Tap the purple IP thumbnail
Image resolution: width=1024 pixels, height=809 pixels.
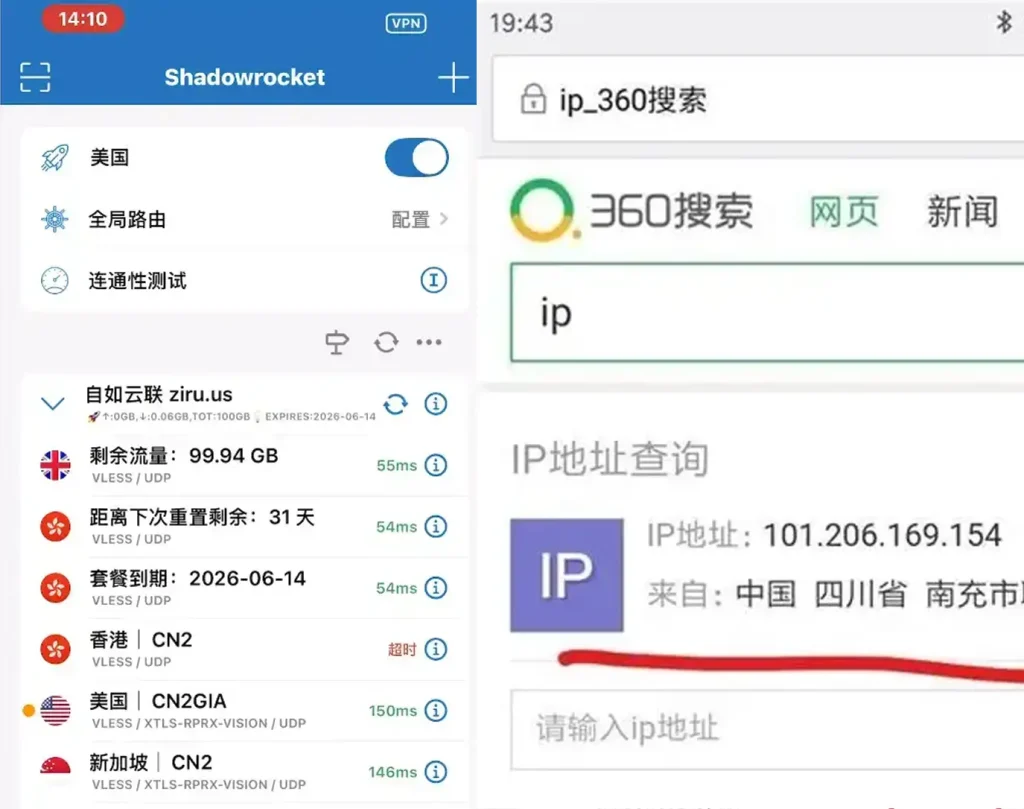click(x=567, y=575)
